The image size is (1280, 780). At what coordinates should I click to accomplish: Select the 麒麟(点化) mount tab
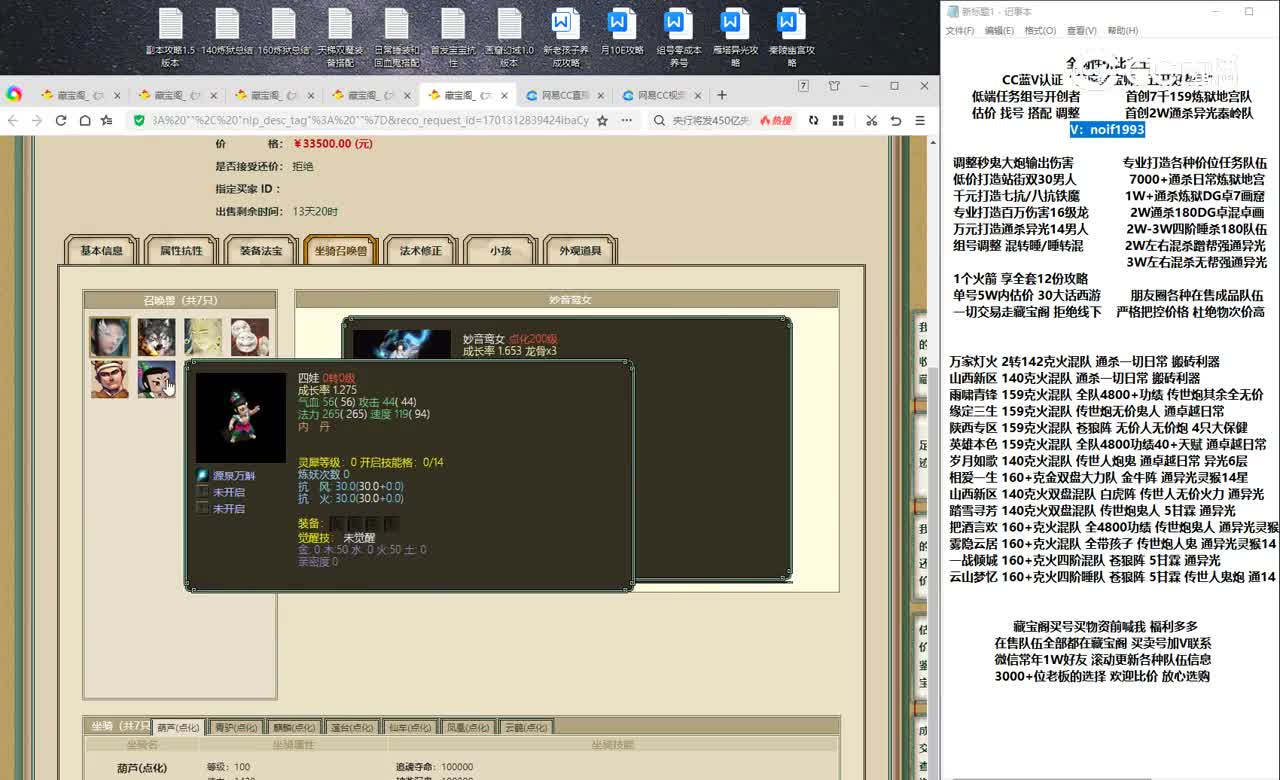click(295, 727)
